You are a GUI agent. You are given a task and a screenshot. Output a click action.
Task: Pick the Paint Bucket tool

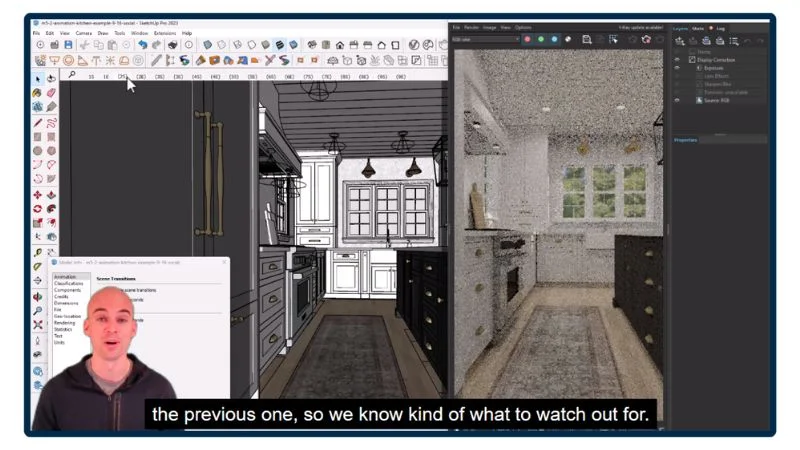pyautogui.click(x=37, y=93)
